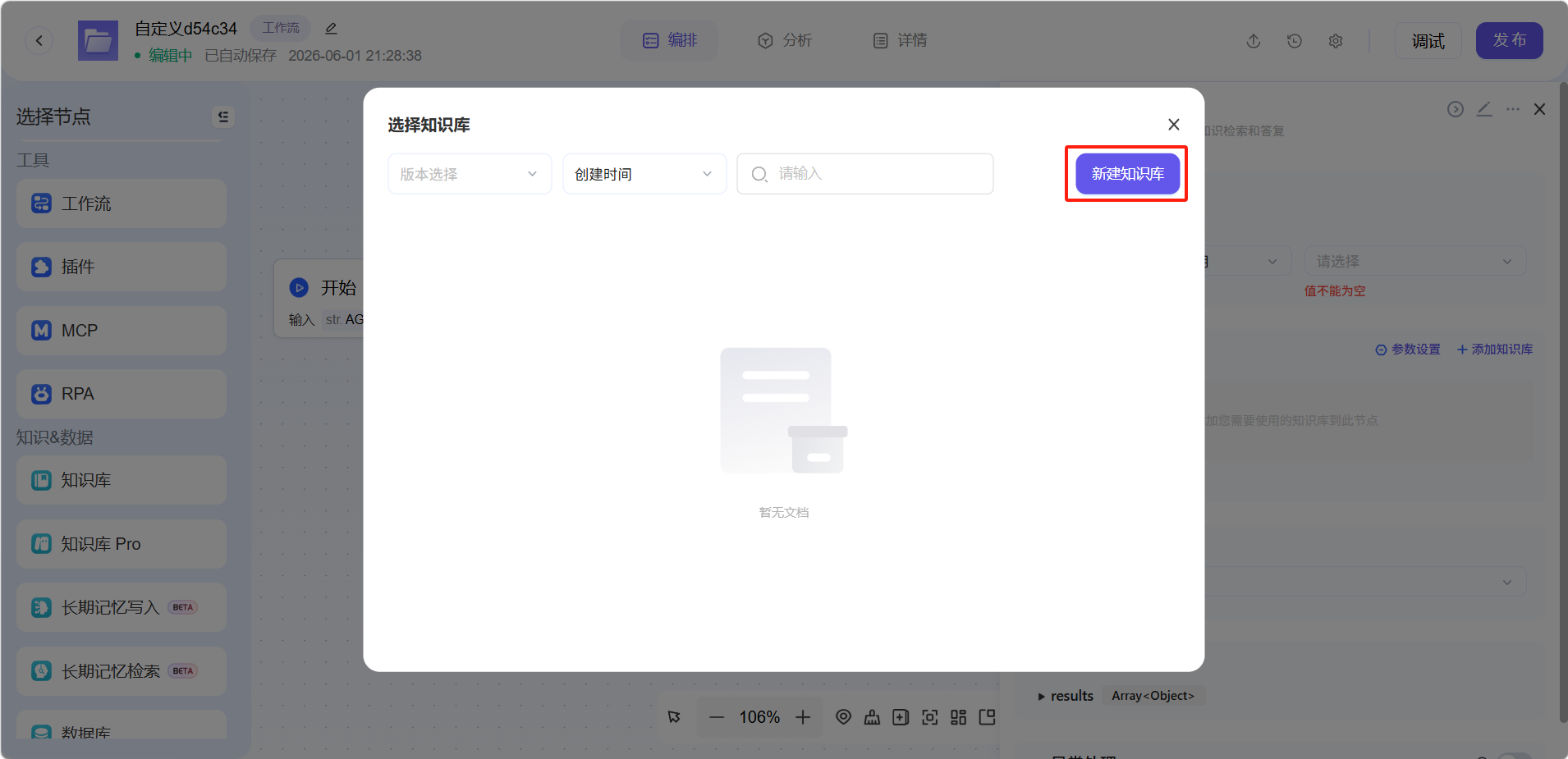Click the 开始 node on canvas

[x=320, y=299]
